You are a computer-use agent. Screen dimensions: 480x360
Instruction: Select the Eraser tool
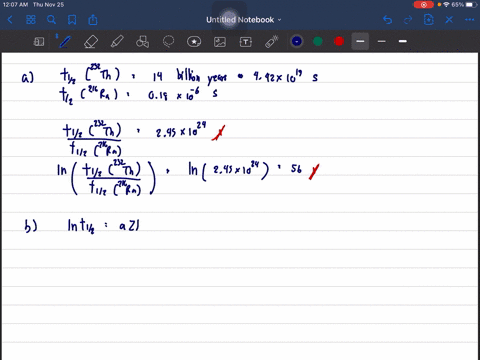(x=91, y=42)
